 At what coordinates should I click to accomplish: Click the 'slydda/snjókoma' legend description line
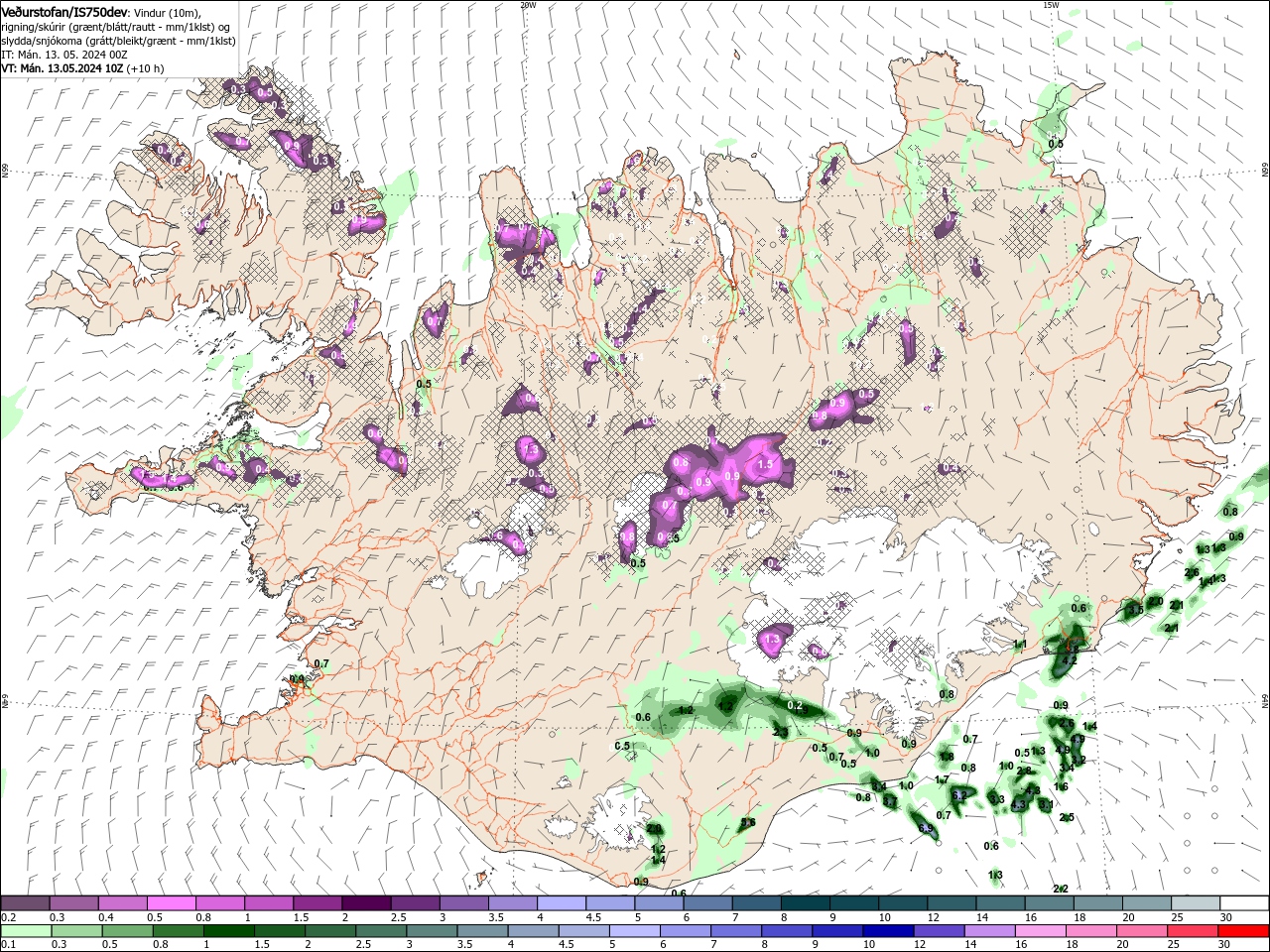click(118, 41)
